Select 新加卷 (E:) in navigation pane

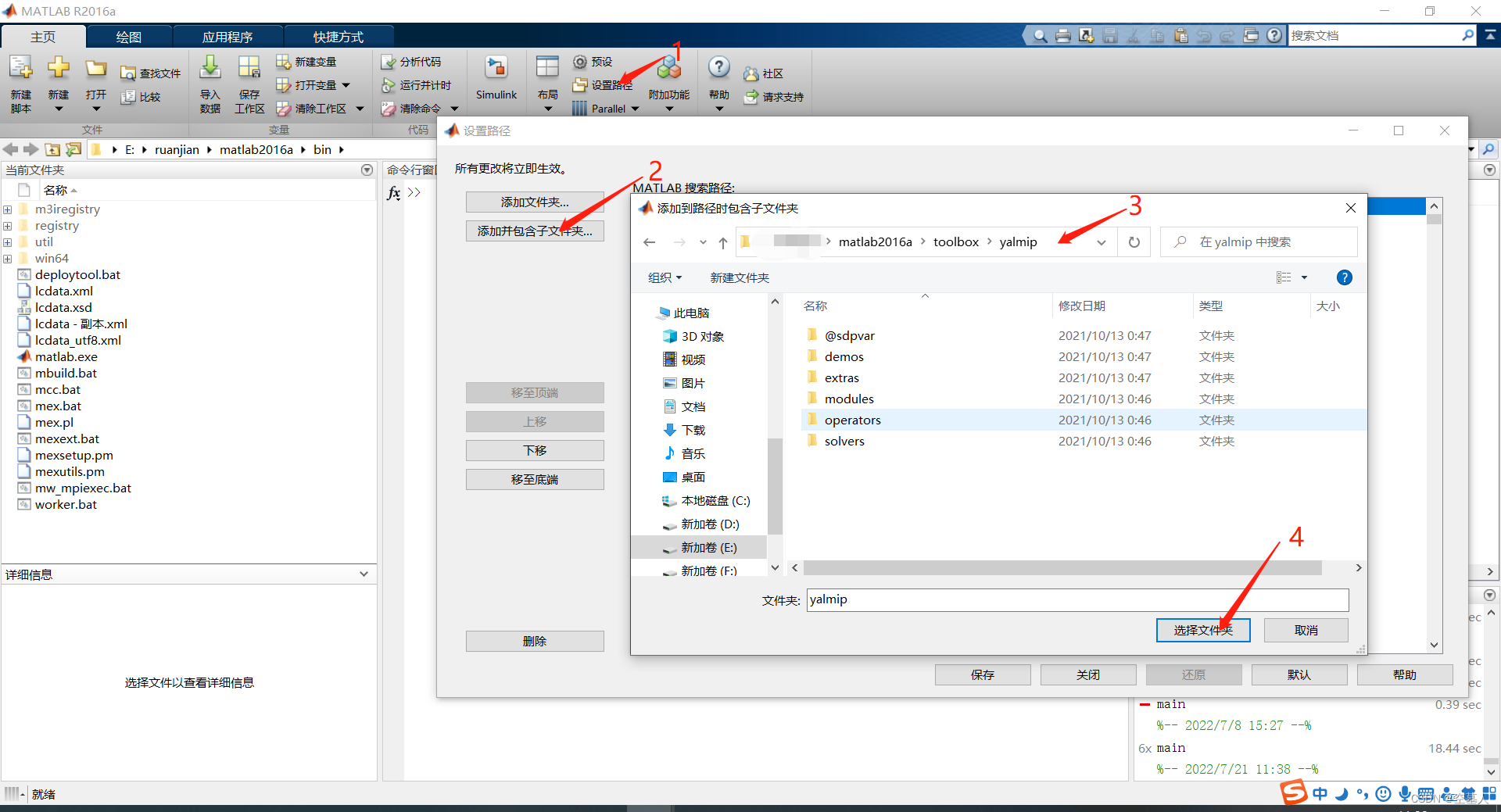coord(700,548)
